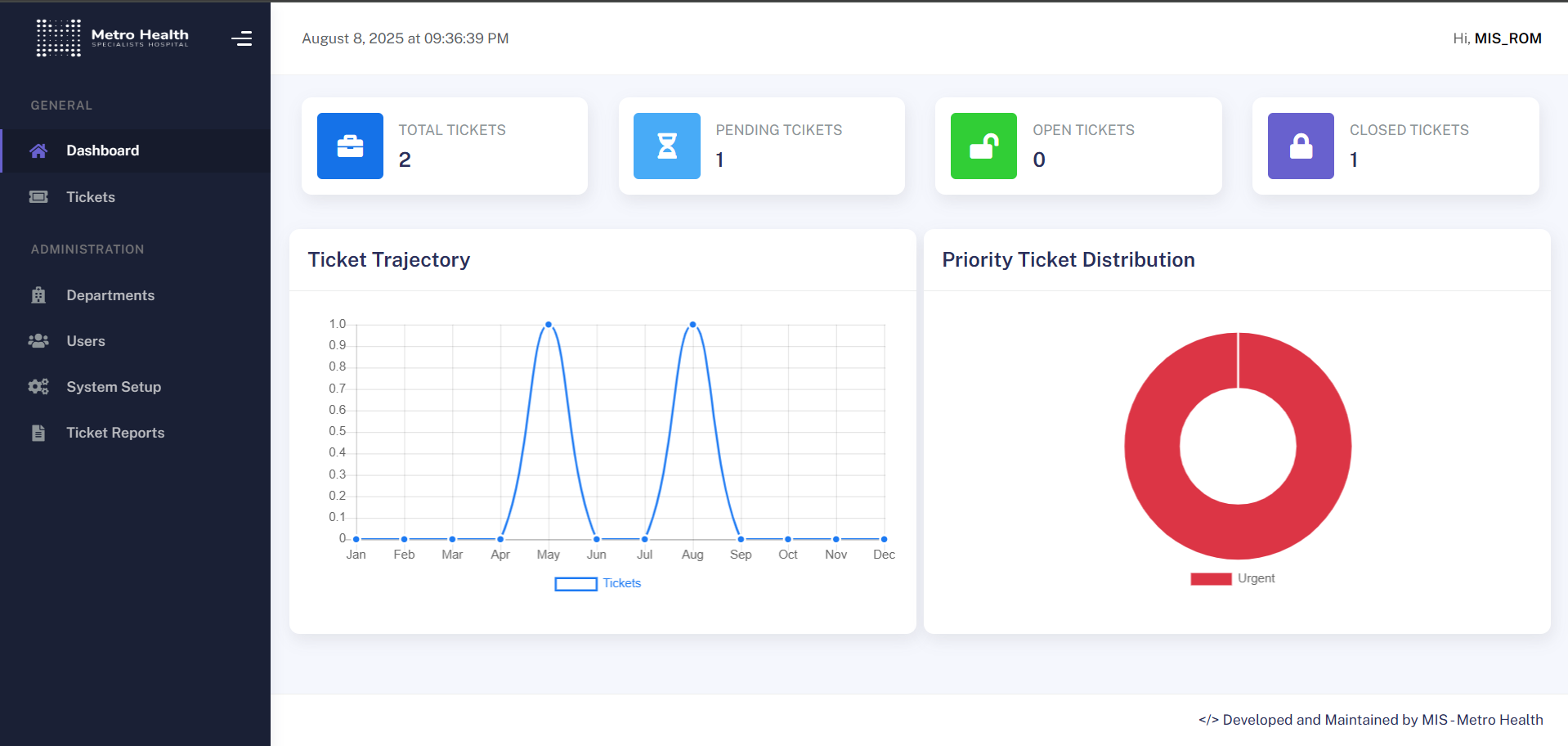The width and height of the screenshot is (1568, 746).
Task: Open the Tickets menu item
Action: pyautogui.click(x=90, y=197)
